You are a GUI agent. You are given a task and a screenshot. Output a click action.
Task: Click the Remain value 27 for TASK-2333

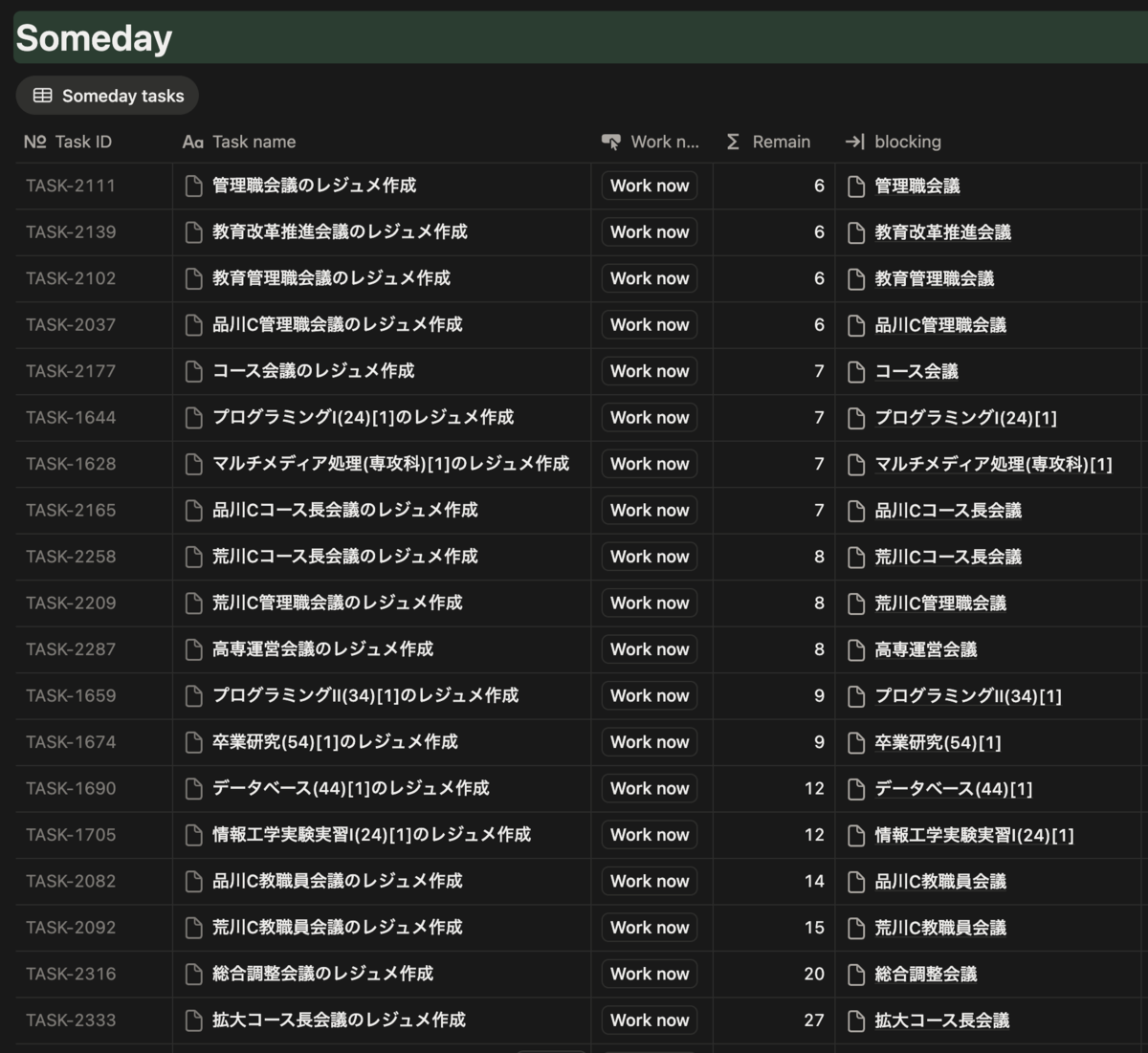814,1020
